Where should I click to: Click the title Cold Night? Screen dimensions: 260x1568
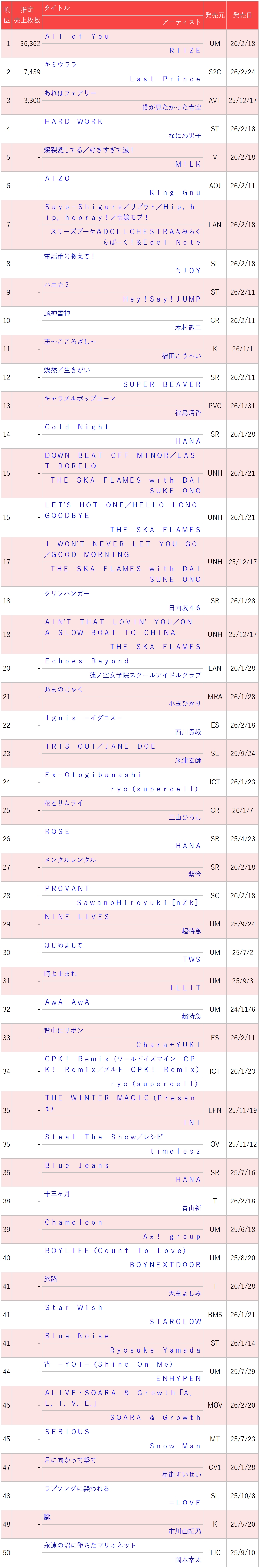[77, 427]
